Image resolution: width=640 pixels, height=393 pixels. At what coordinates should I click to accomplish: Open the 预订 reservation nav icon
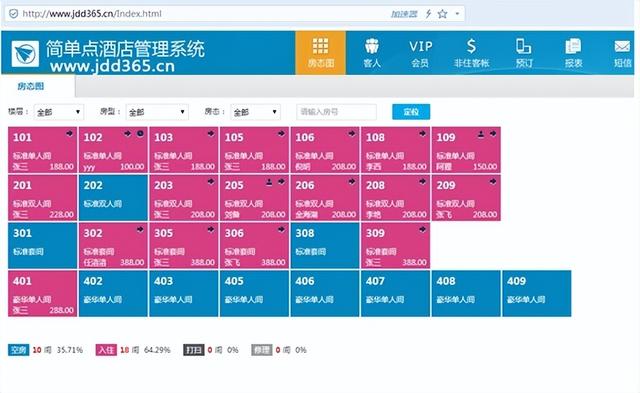pyautogui.click(x=524, y=53)
